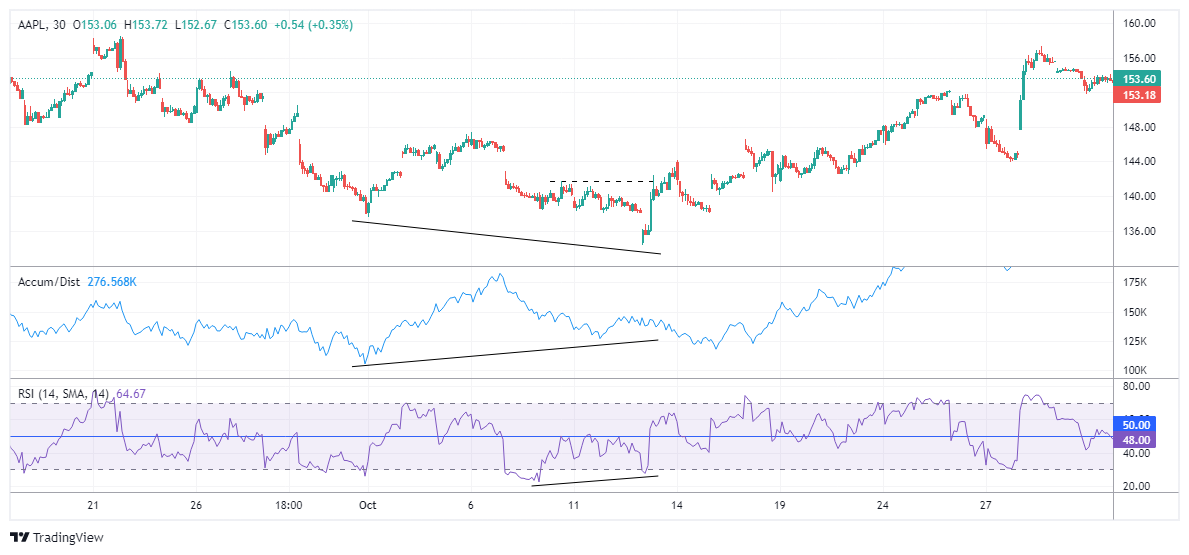The image size is (1189, 555).
Task: Click the 27 date on time axis
Action: [x=985, y=506]
